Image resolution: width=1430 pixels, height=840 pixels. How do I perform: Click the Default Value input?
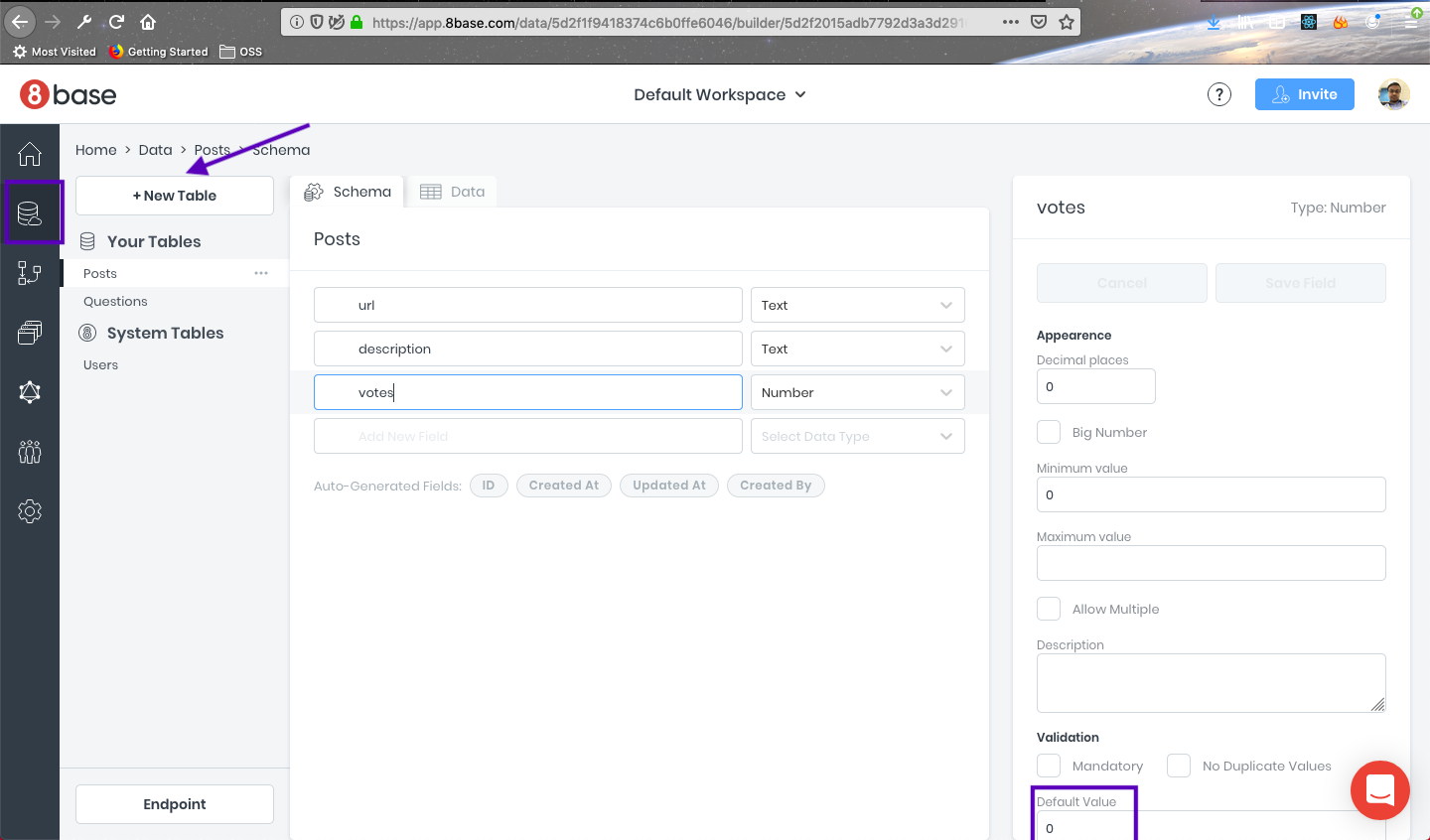(1212, 826)
